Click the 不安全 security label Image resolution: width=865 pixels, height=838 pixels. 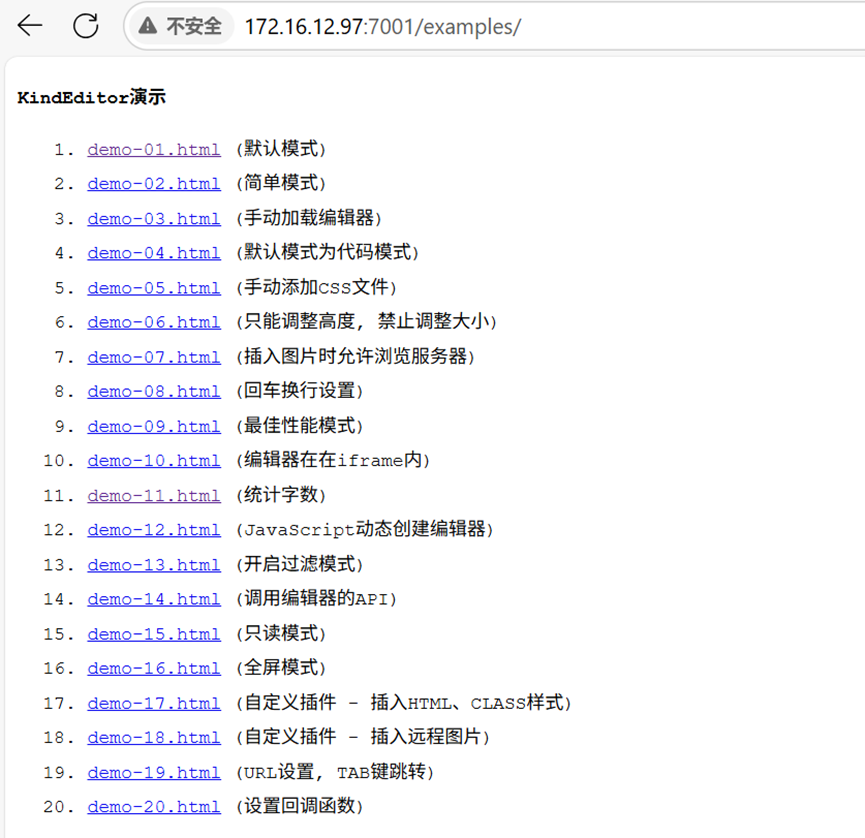click(x=194, y=26)
